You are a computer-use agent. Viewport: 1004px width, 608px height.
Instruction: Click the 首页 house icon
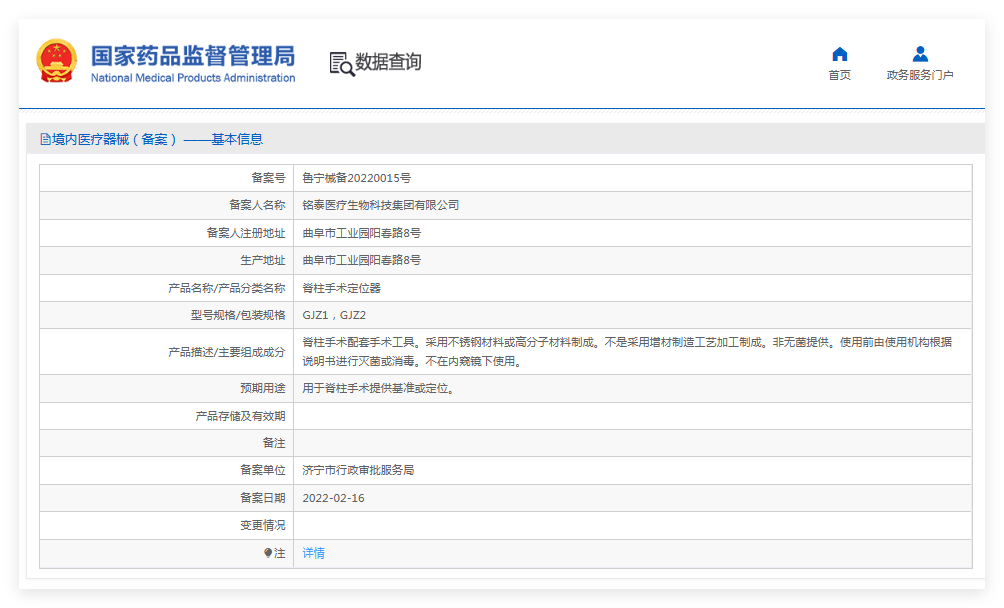click(839, 54)
